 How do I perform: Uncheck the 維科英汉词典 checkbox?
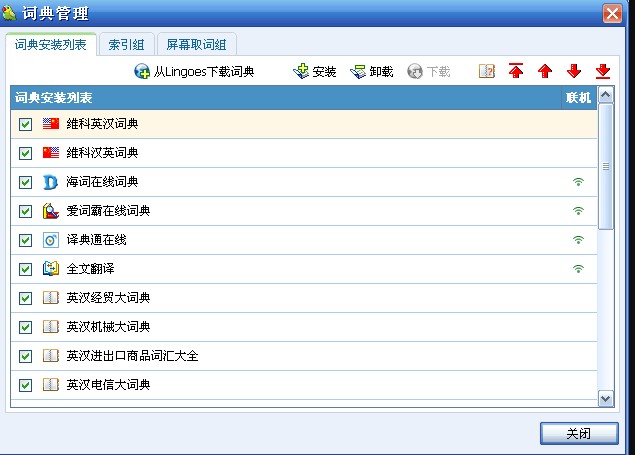tap(26, 124)
